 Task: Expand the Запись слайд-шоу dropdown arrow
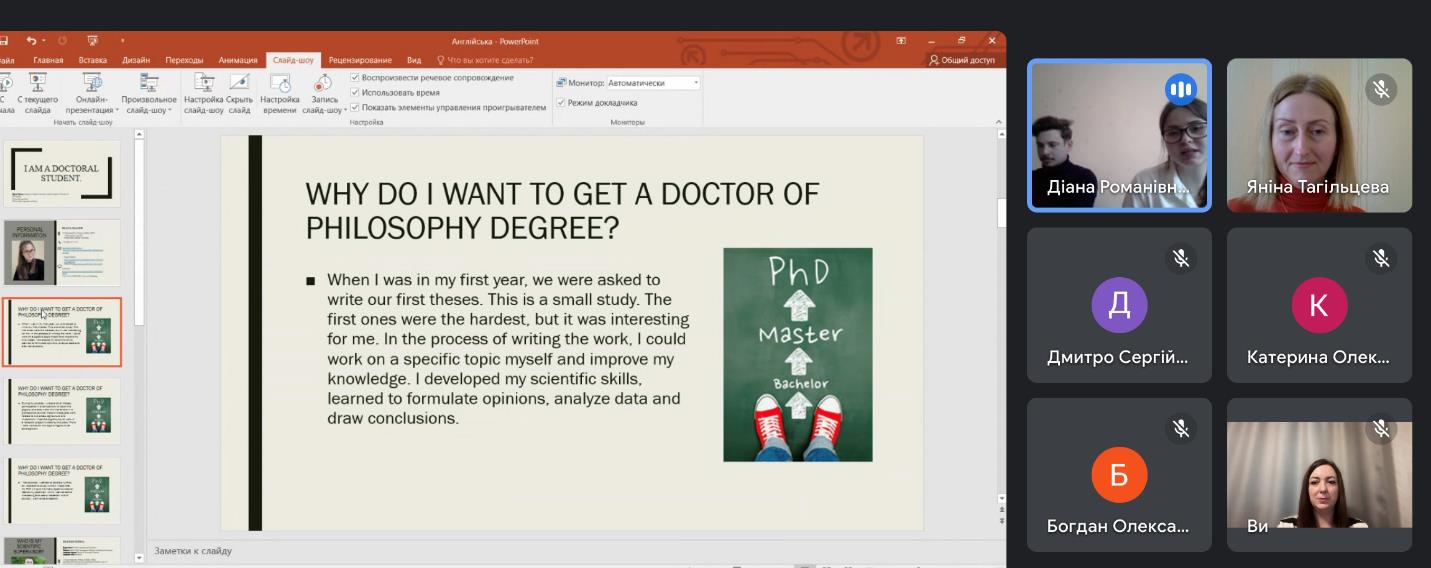pos(344,111)
